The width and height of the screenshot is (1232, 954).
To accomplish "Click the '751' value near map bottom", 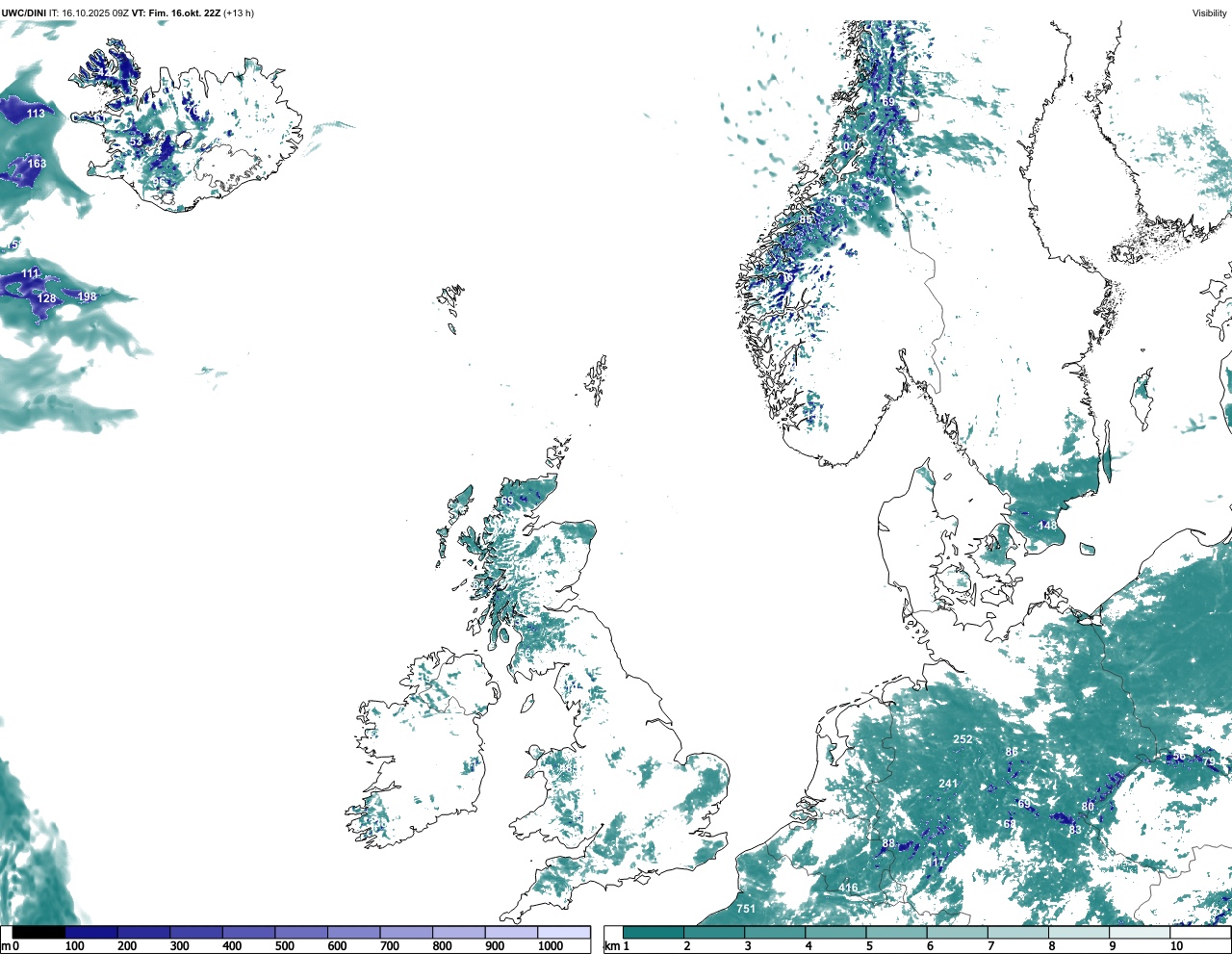I will pyautogui.click(x=746, y=909).
